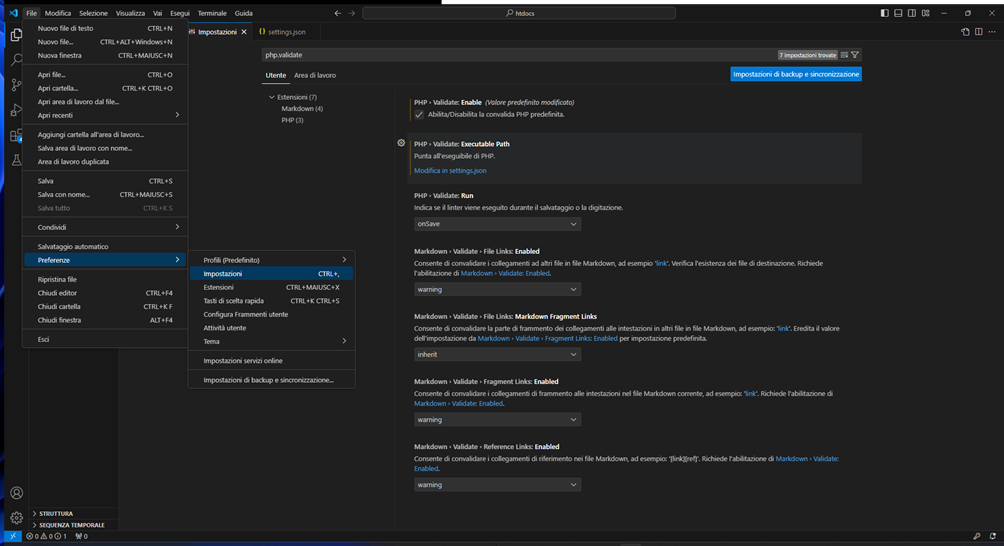This screenshot has height=546, width=1004.
Task: Click the htdocs command center search box
Action: (x=519, y=13)
